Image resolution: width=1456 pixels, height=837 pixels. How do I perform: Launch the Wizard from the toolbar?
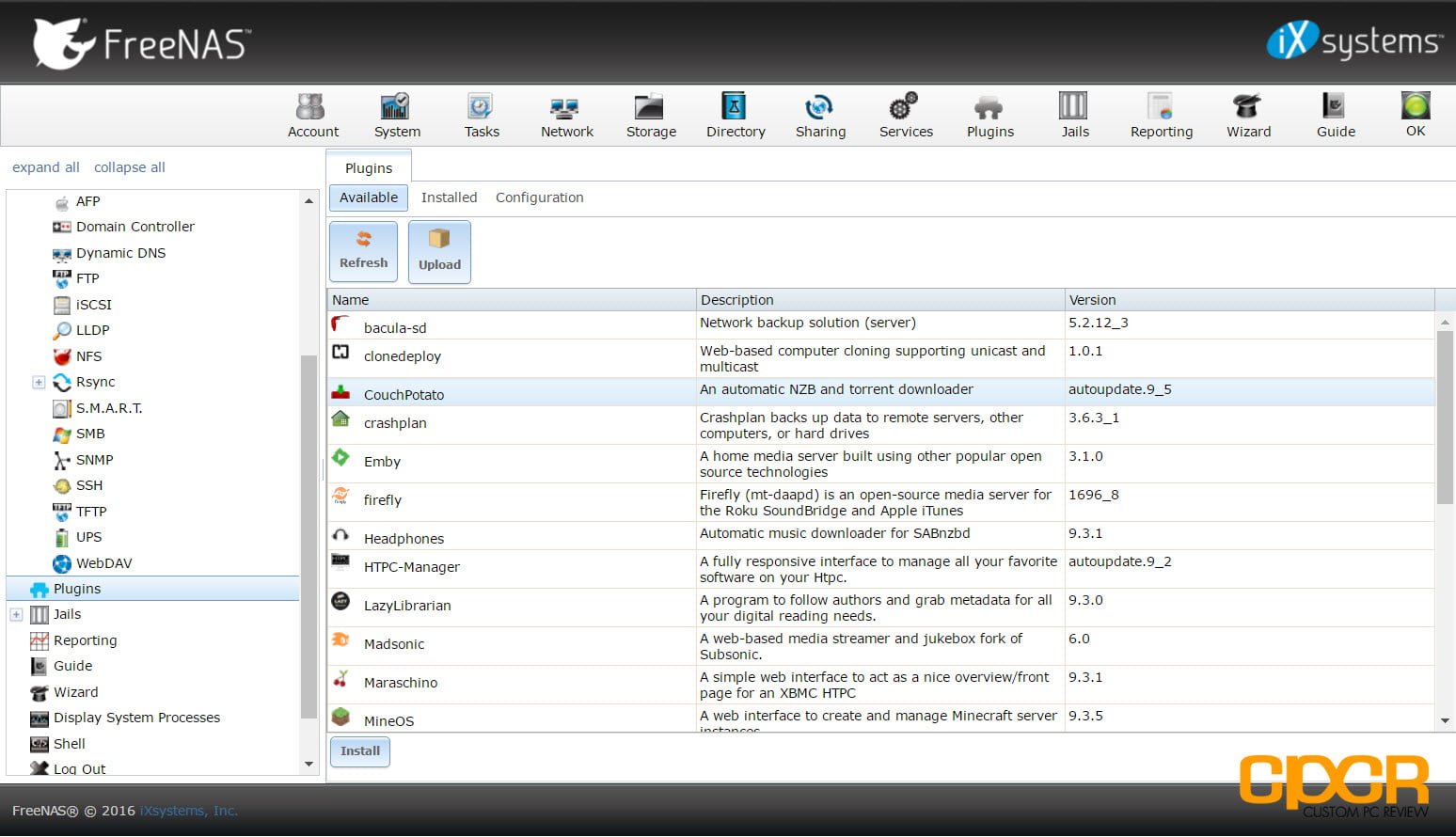coord(1248,116)
